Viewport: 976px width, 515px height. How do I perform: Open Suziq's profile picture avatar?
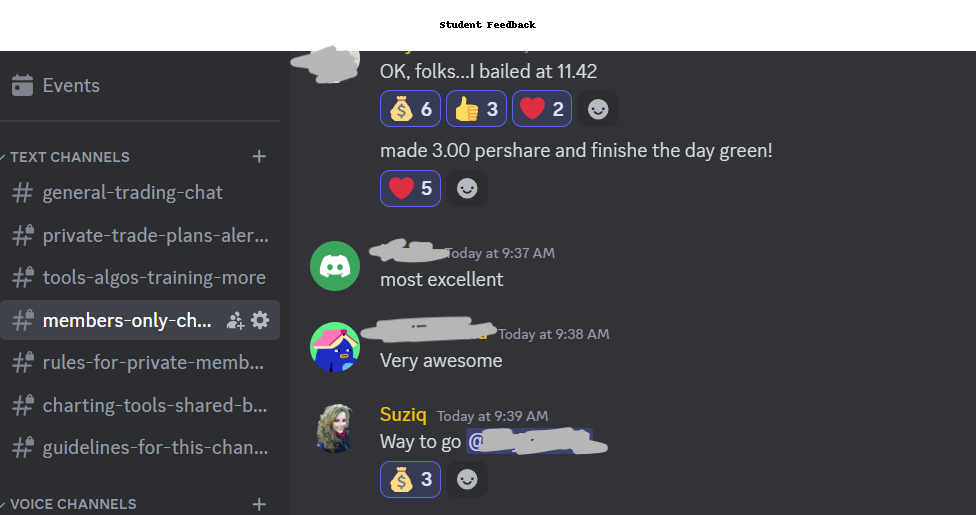click(335, 428)
